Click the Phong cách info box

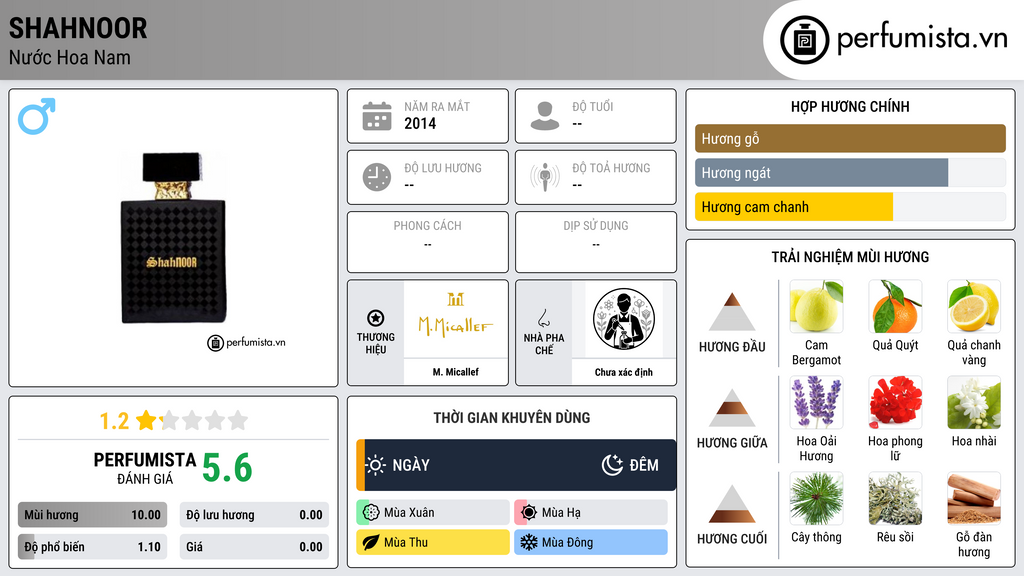coord(428,242)
